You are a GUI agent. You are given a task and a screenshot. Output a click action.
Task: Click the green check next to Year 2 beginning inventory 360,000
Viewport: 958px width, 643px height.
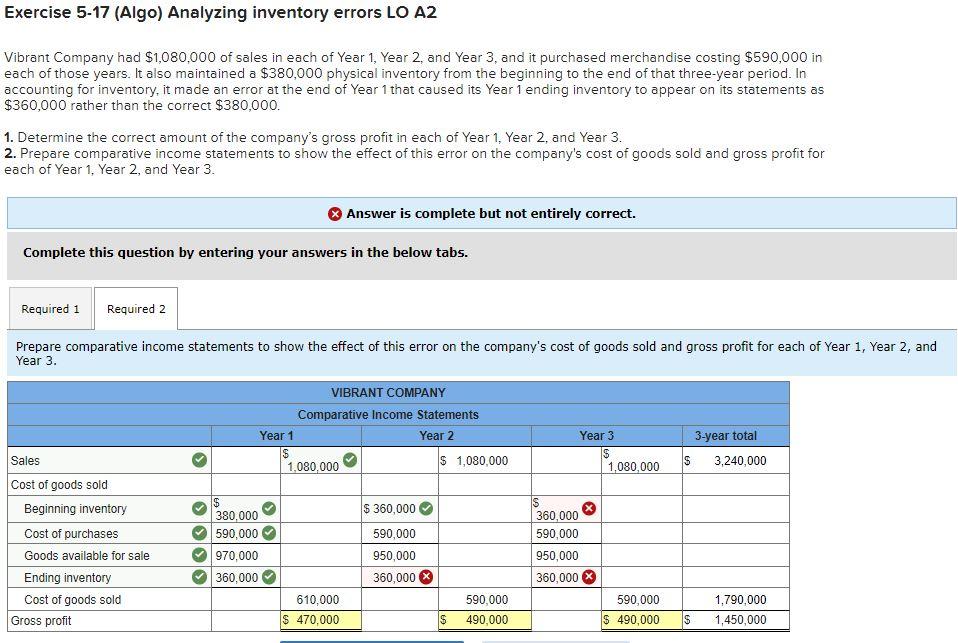[426, 509]
